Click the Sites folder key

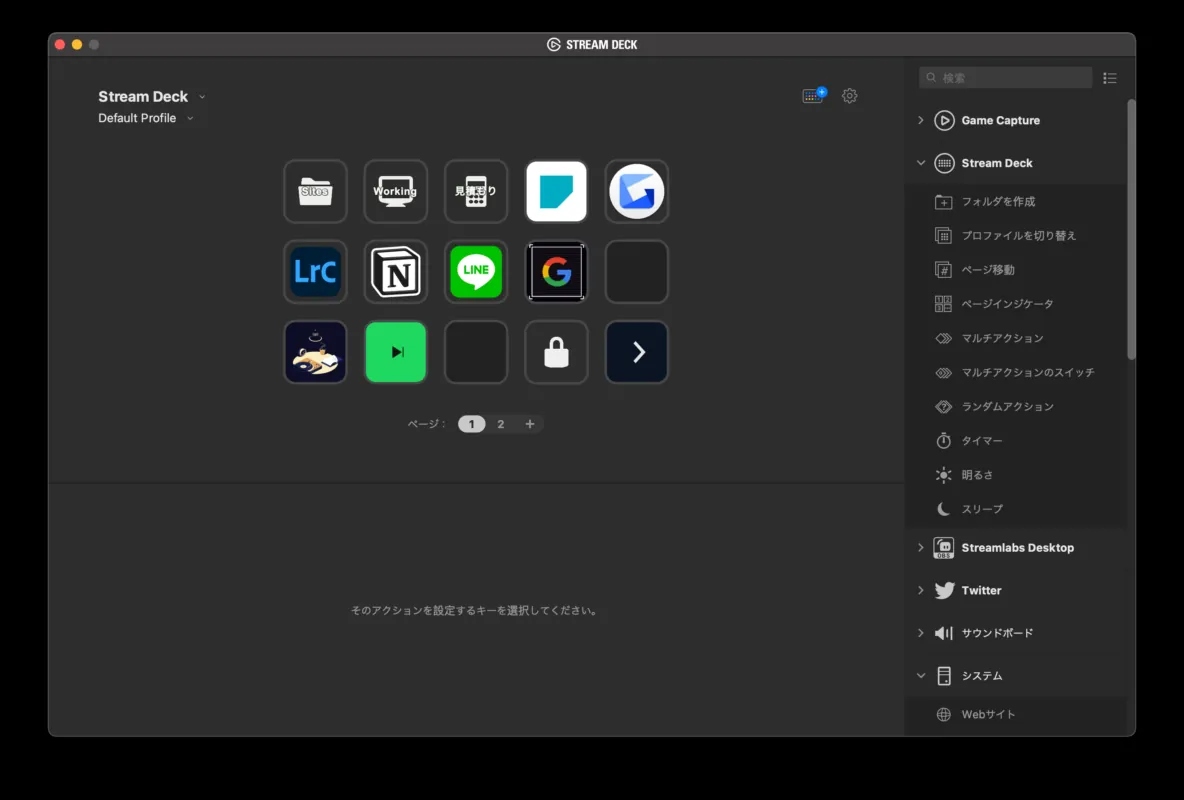[x=315, y=191]
